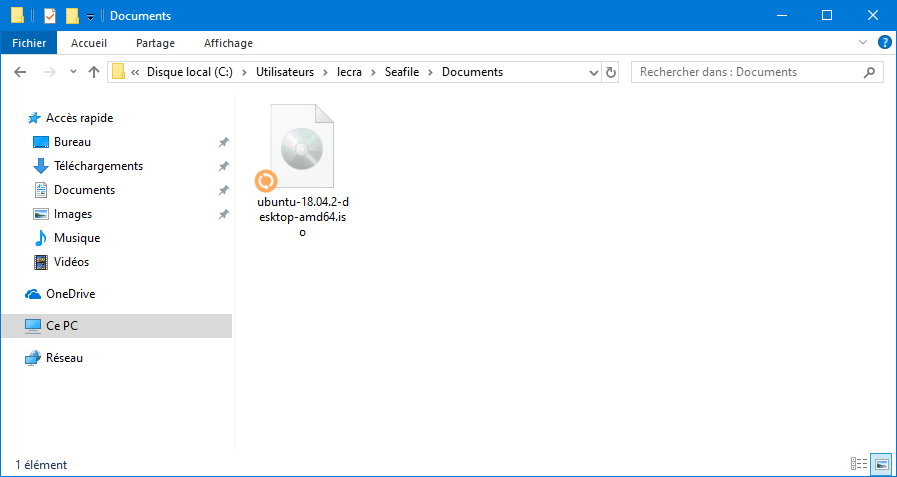Open the Fichier menu
This screenshot has height=477, width=897.
click(29, 43)
